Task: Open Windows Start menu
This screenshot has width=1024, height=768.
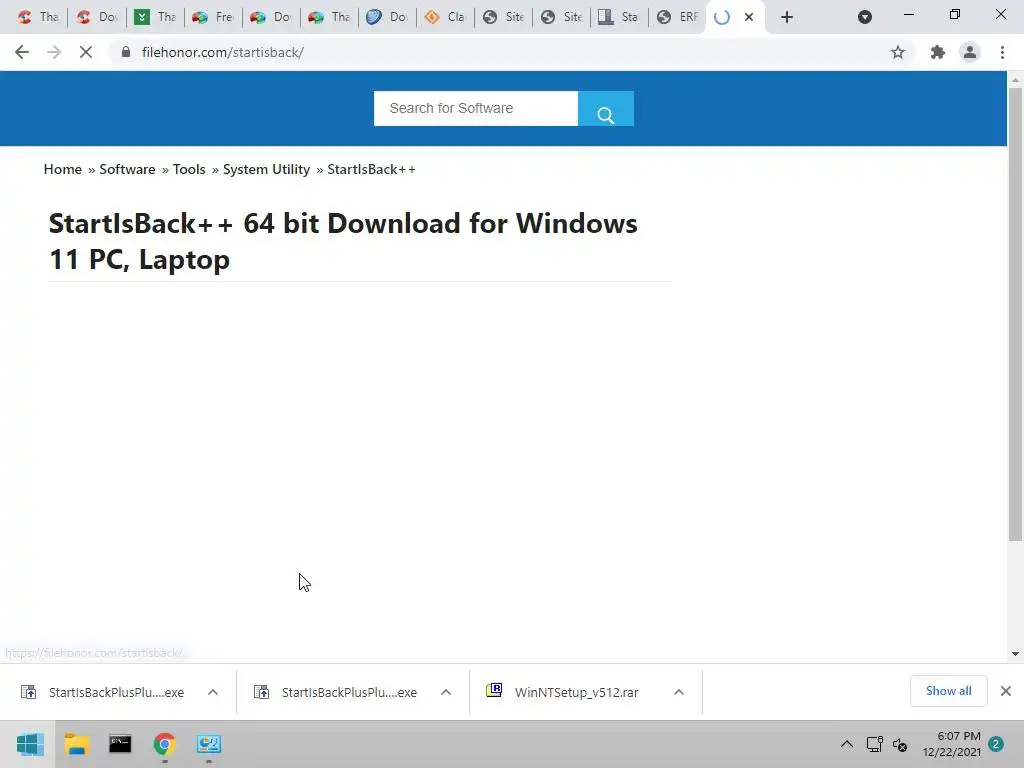Action: [x=29, y=744]
